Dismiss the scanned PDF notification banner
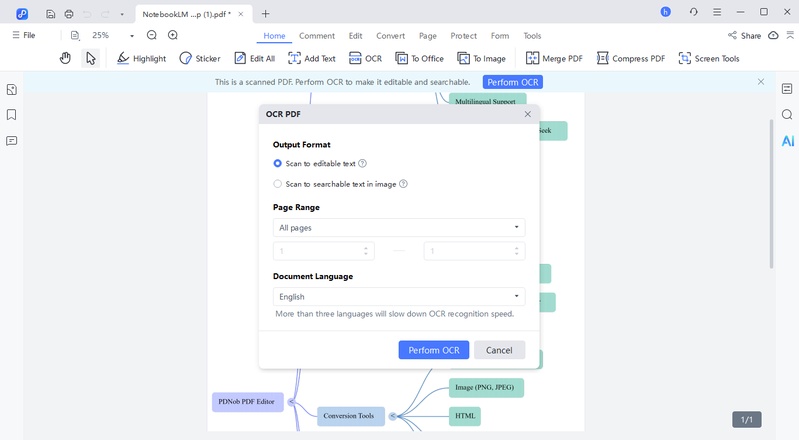The image size is (799, 440). pyautogui.click(x=761, y=82)
